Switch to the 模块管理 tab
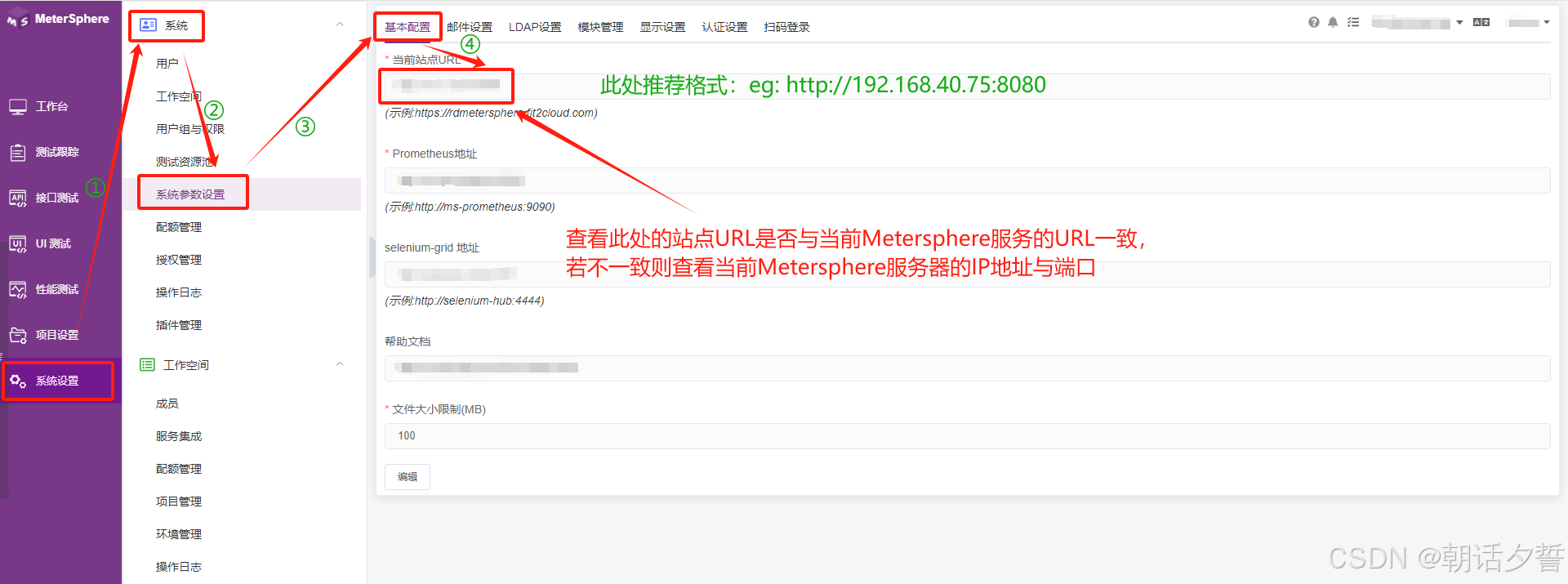The image size is (1568, 584). [x=600, y=27]
